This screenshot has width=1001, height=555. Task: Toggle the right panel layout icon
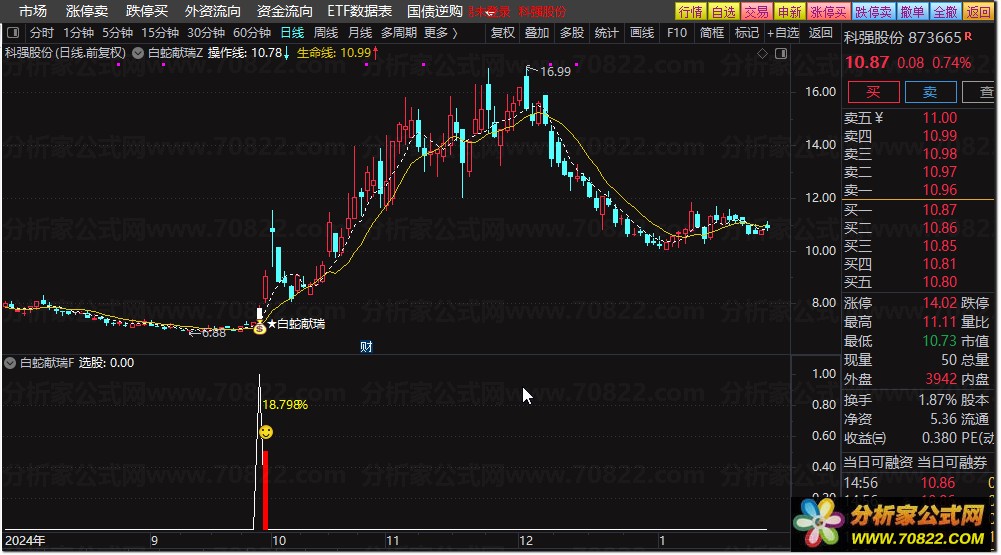781,54
